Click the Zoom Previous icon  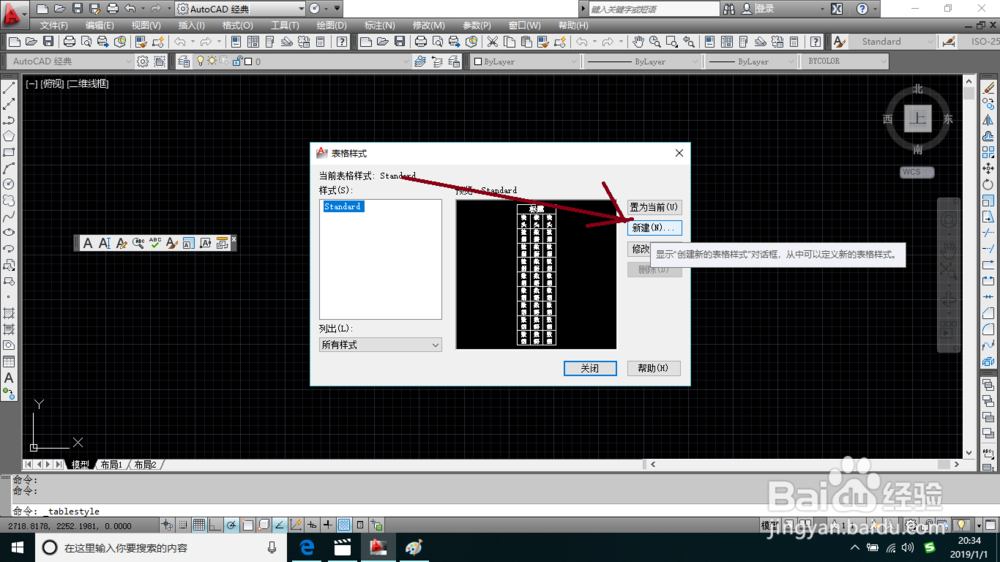pos(689,41)
